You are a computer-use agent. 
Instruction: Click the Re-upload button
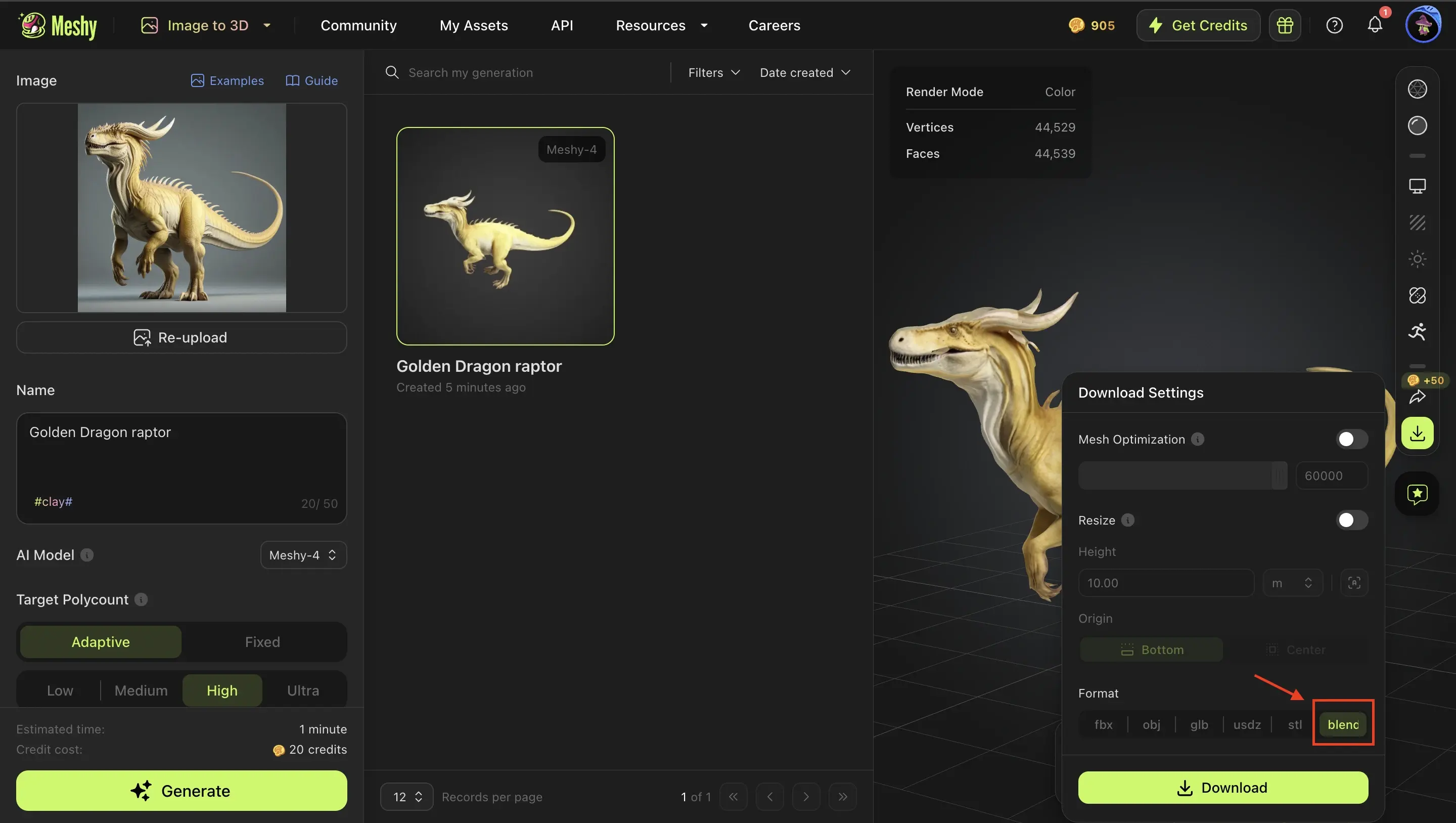[x=181, y=338]
